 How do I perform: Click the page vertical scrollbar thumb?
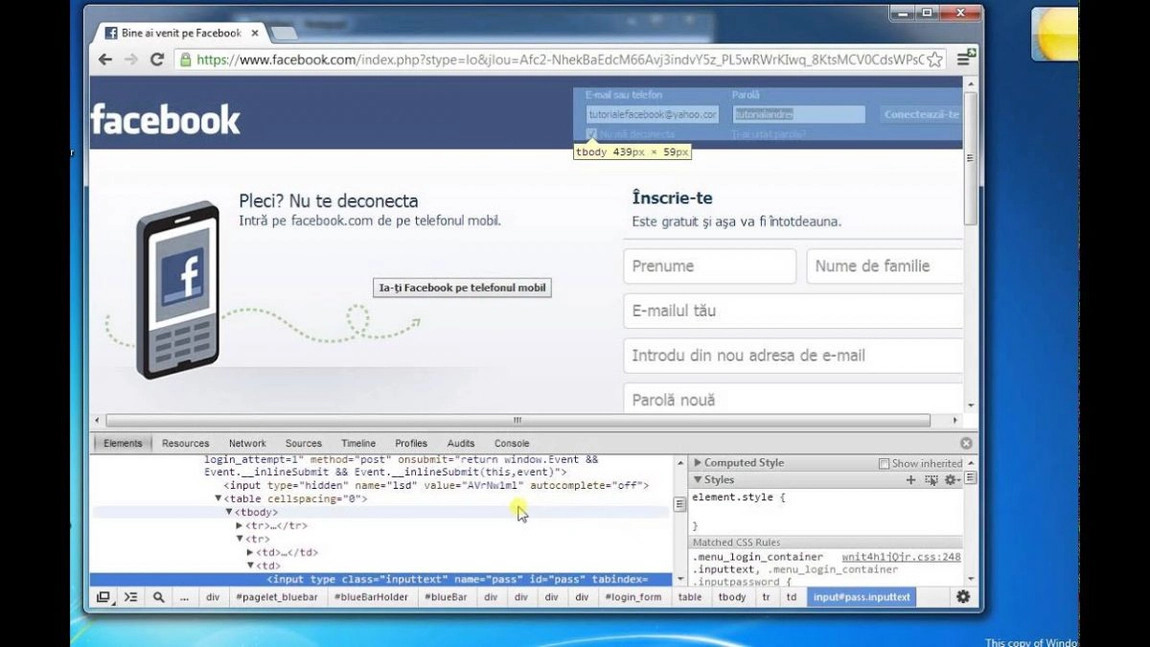click(970, 158)
